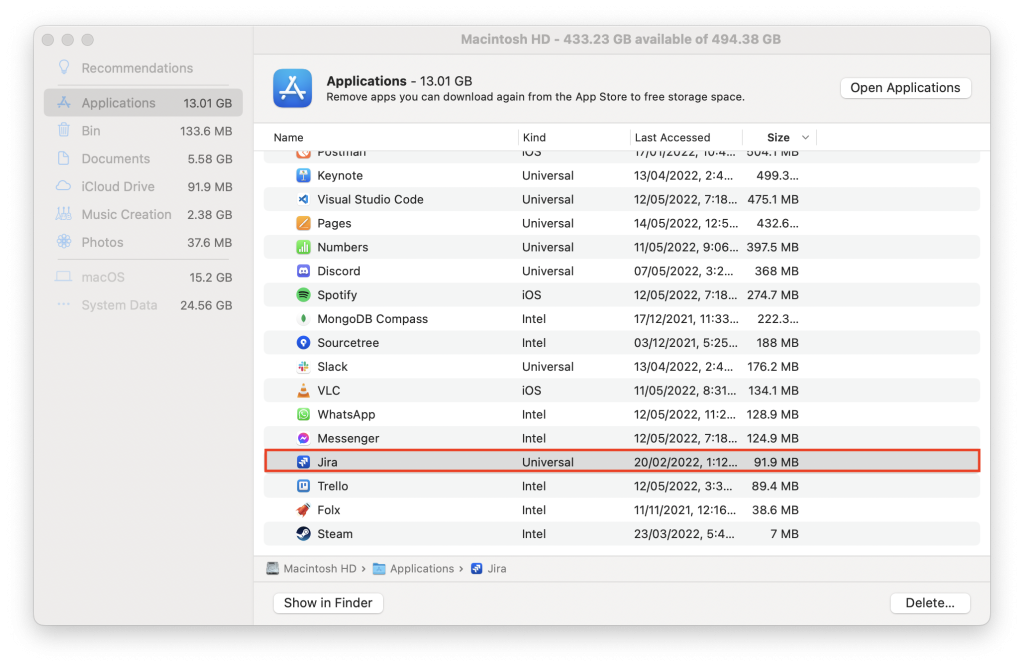The width and height of the screenshot is (1024, 667).
Task: Select Photos in the sidebar
Action: click(x=143, y=242)
